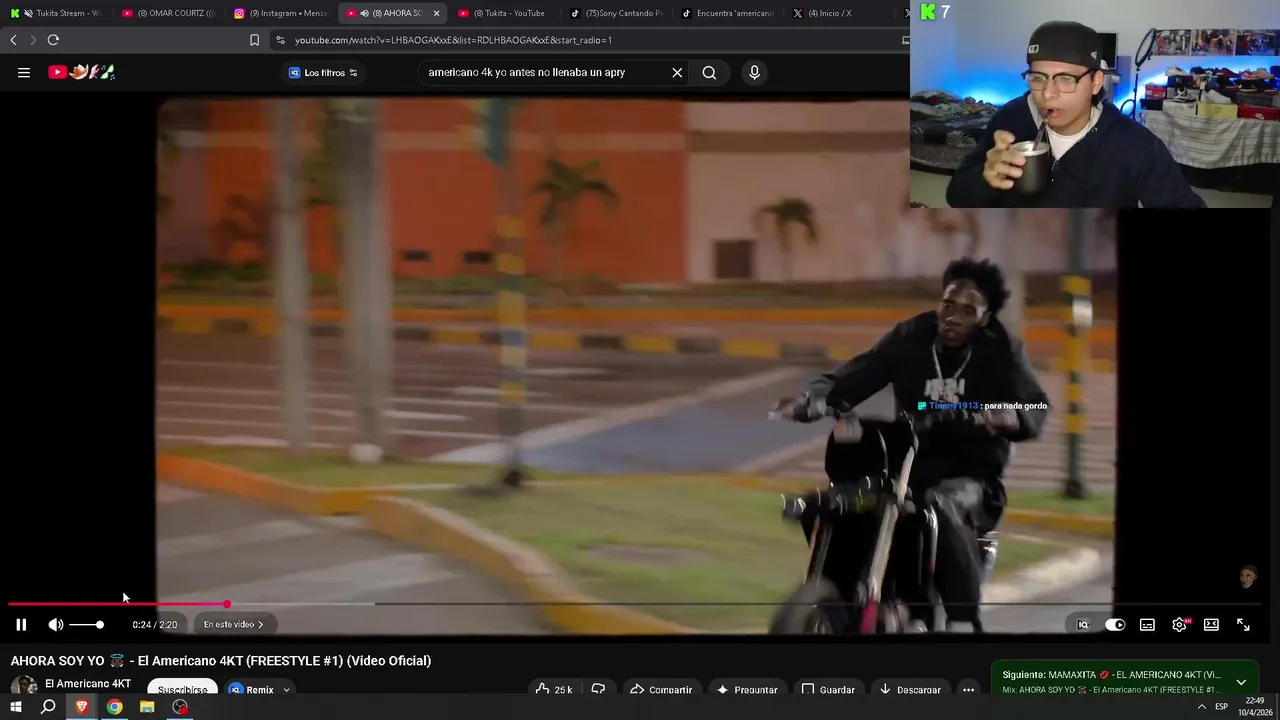Go forward in browser history
This screenshot has width=1280, height=720.
(x=32, y=40)
